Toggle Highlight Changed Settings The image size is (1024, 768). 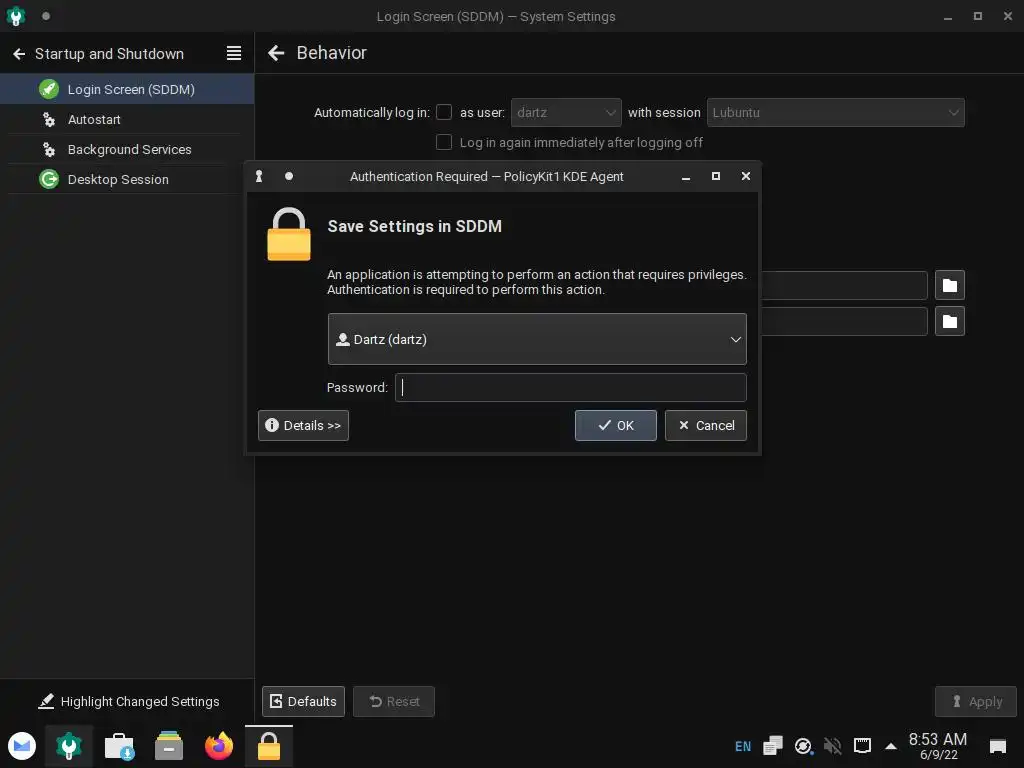[129, 701]
